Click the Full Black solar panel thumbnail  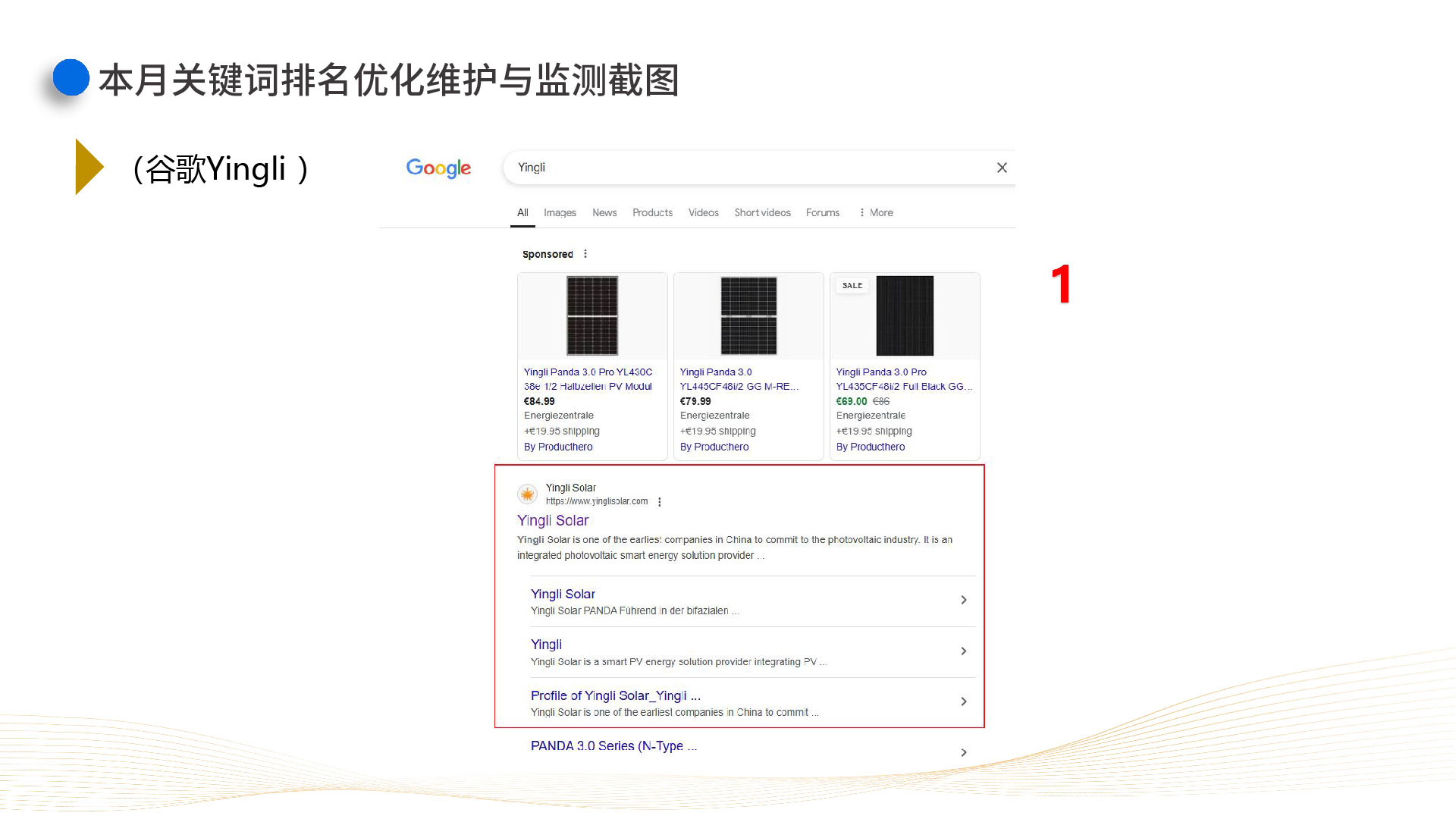tap(905, 315)
